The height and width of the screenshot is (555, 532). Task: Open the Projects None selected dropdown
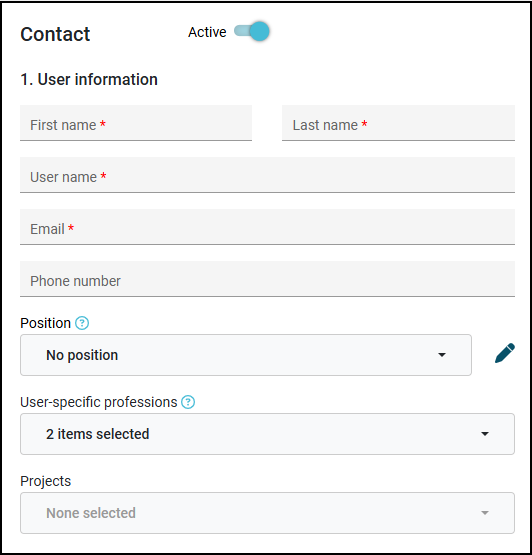point(267,513)
